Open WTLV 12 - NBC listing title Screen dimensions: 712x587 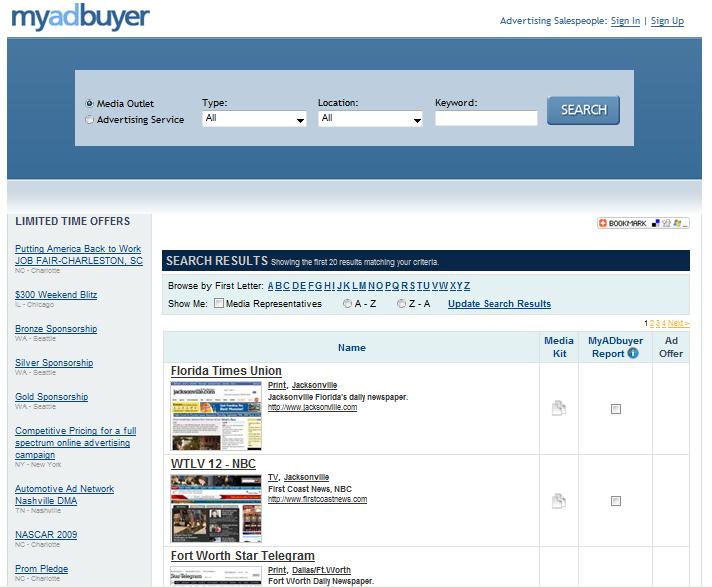tap(213, 464)
